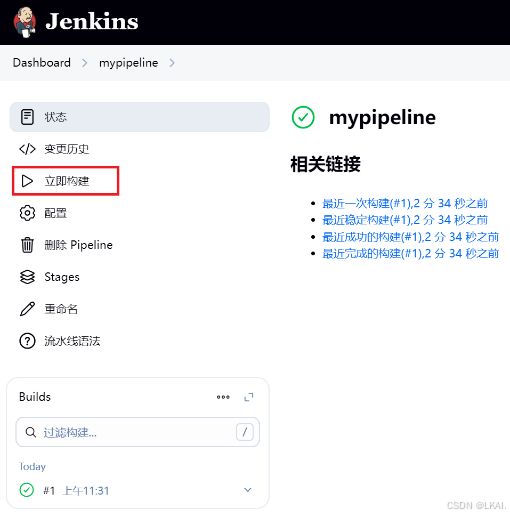Select 重命名 sidebar entry
510x517 pixels.
tap(61, 309)
